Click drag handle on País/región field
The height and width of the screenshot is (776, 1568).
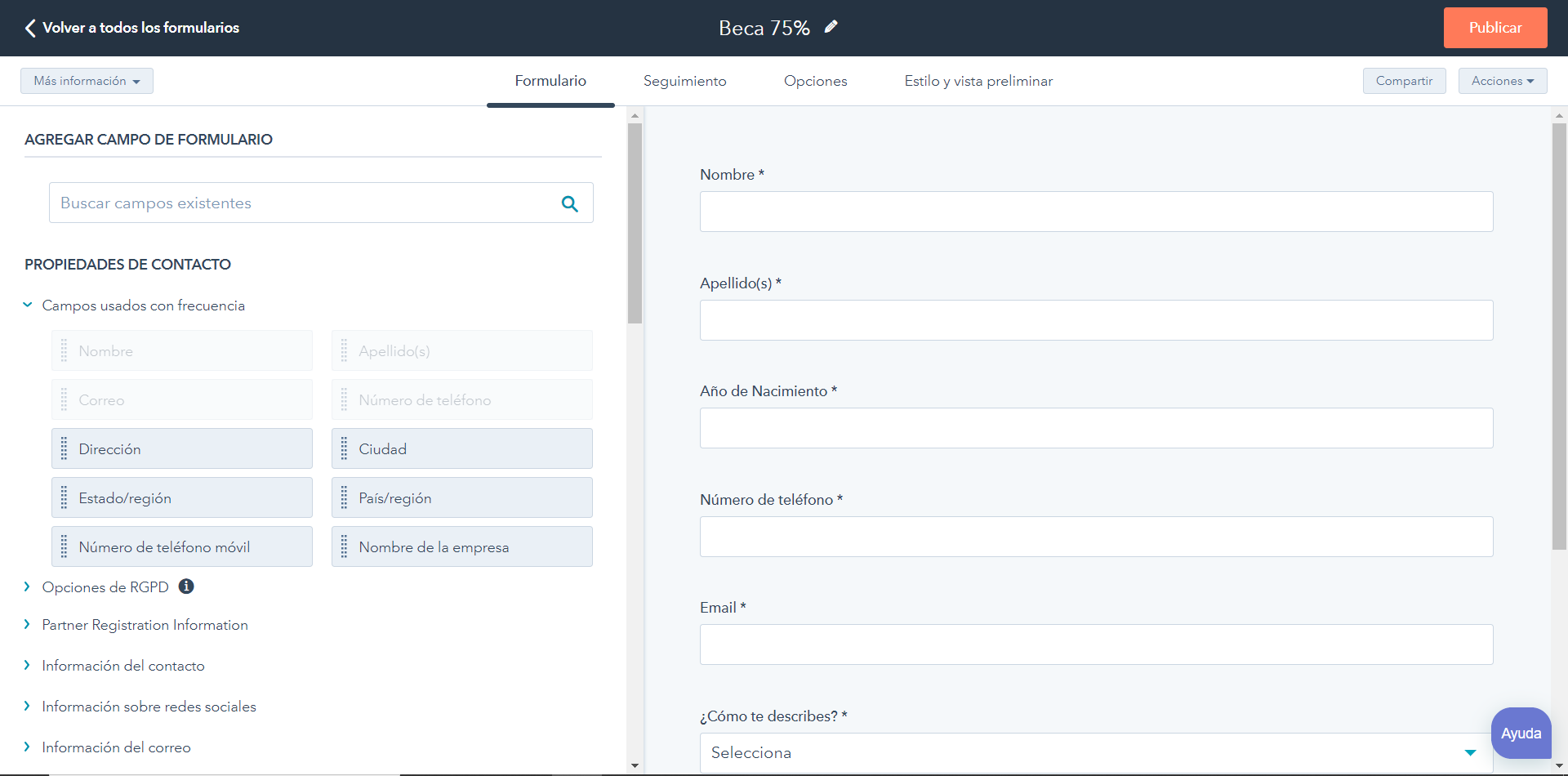click(x=344, y=497)
